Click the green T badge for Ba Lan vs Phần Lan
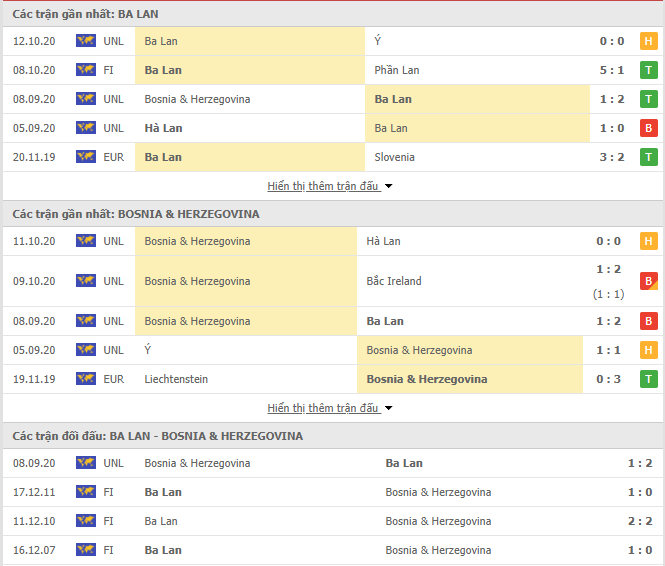This screenshot has height=566, width=665. point(648,70)
